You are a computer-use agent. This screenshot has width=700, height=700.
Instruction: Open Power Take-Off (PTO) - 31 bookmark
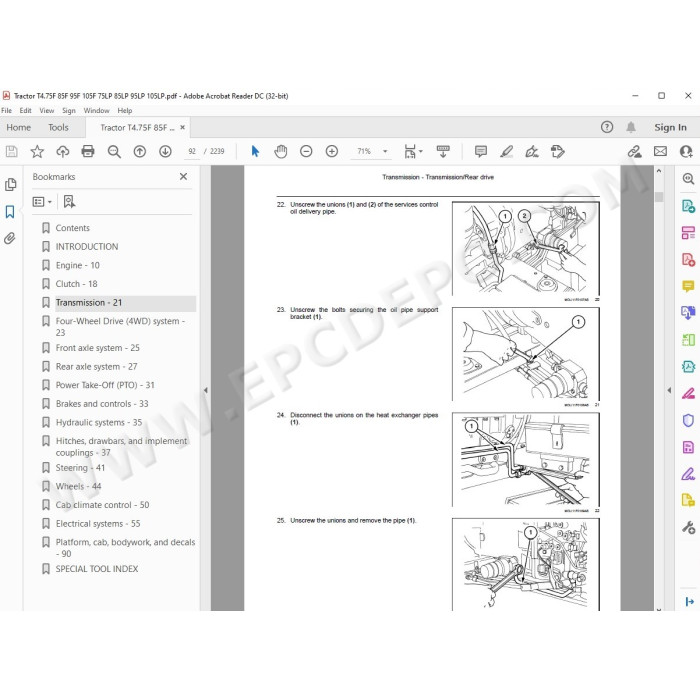pos(105,385)
